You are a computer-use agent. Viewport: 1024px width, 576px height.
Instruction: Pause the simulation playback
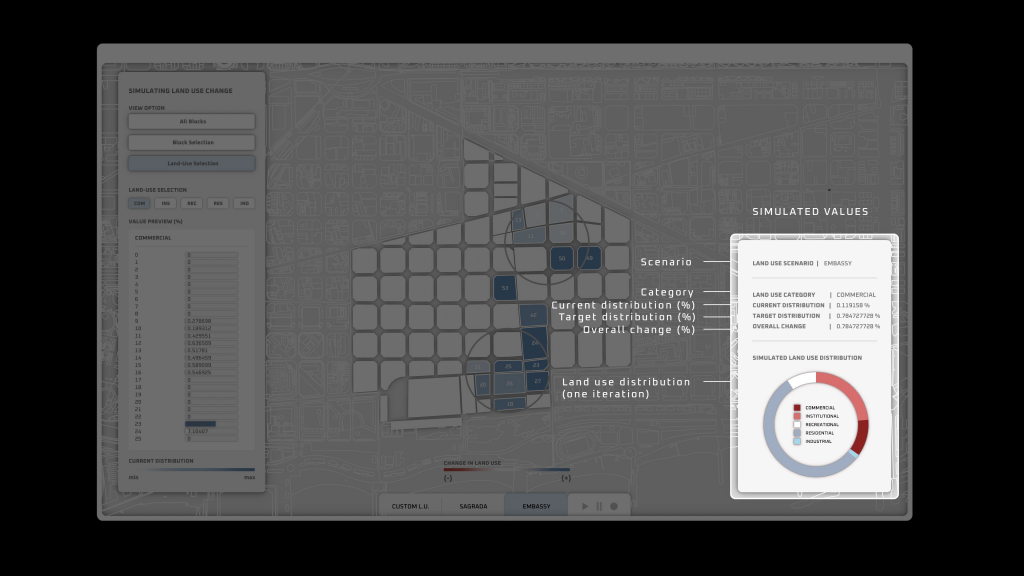[599, 505]
